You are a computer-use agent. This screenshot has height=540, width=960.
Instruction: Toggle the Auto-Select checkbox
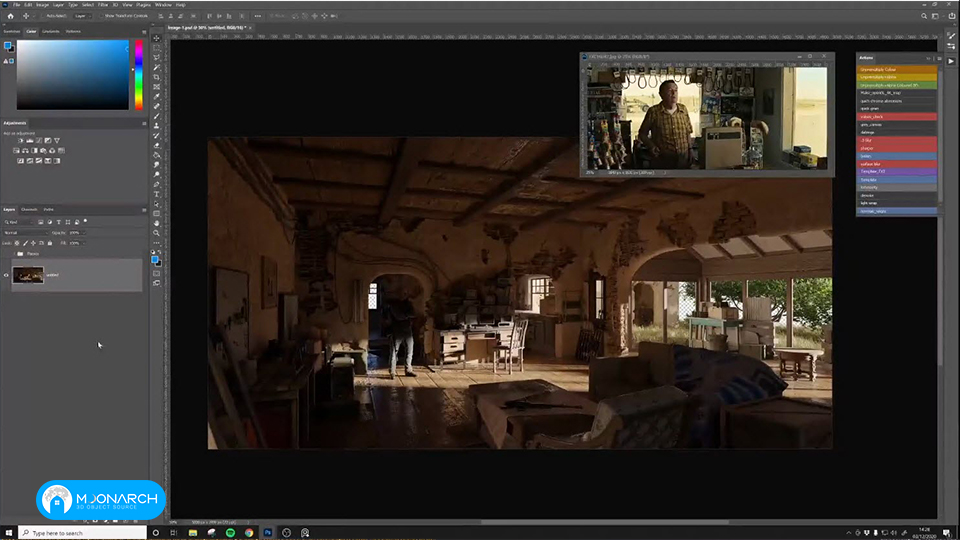pyautogui.click(x=43, y=16)
